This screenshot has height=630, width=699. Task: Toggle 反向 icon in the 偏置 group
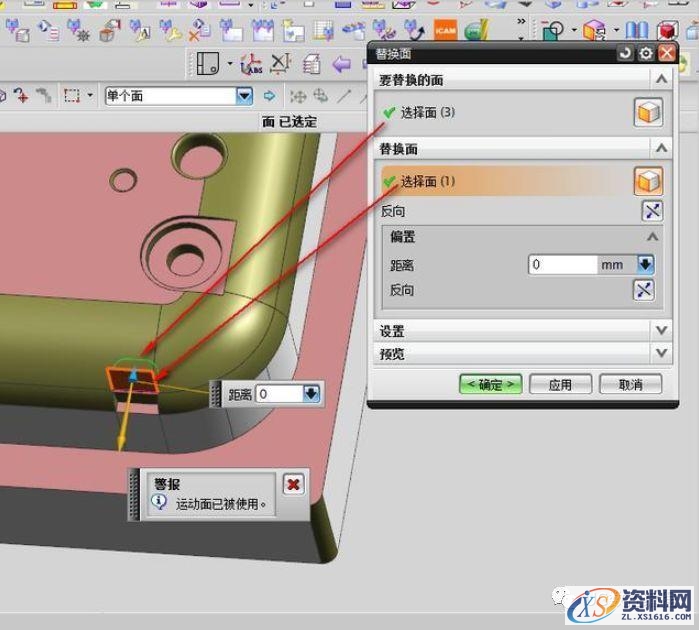pyautogui.click(x=645, y=290)
